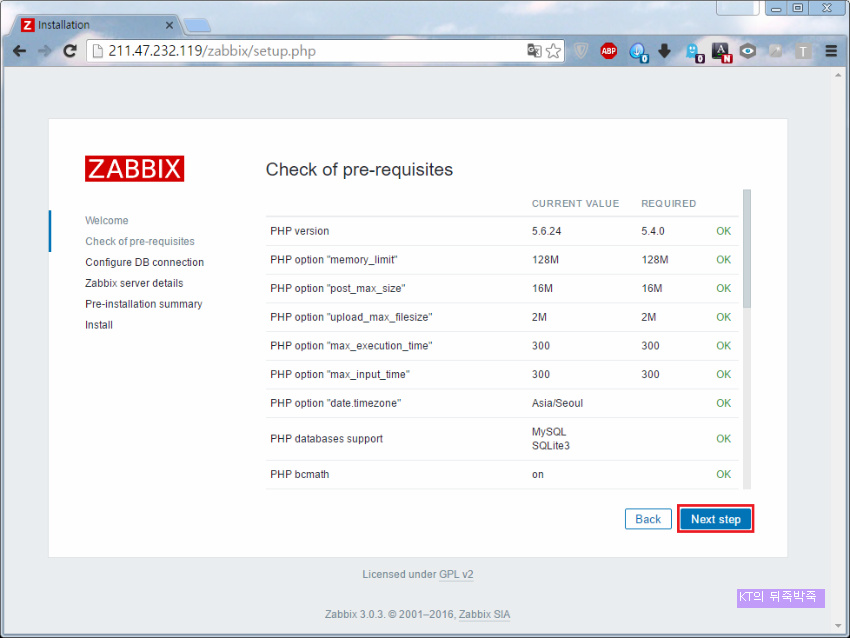850x638 pixels.
Task: Click the browser forward arrow
Action: (x=44, y=51)
